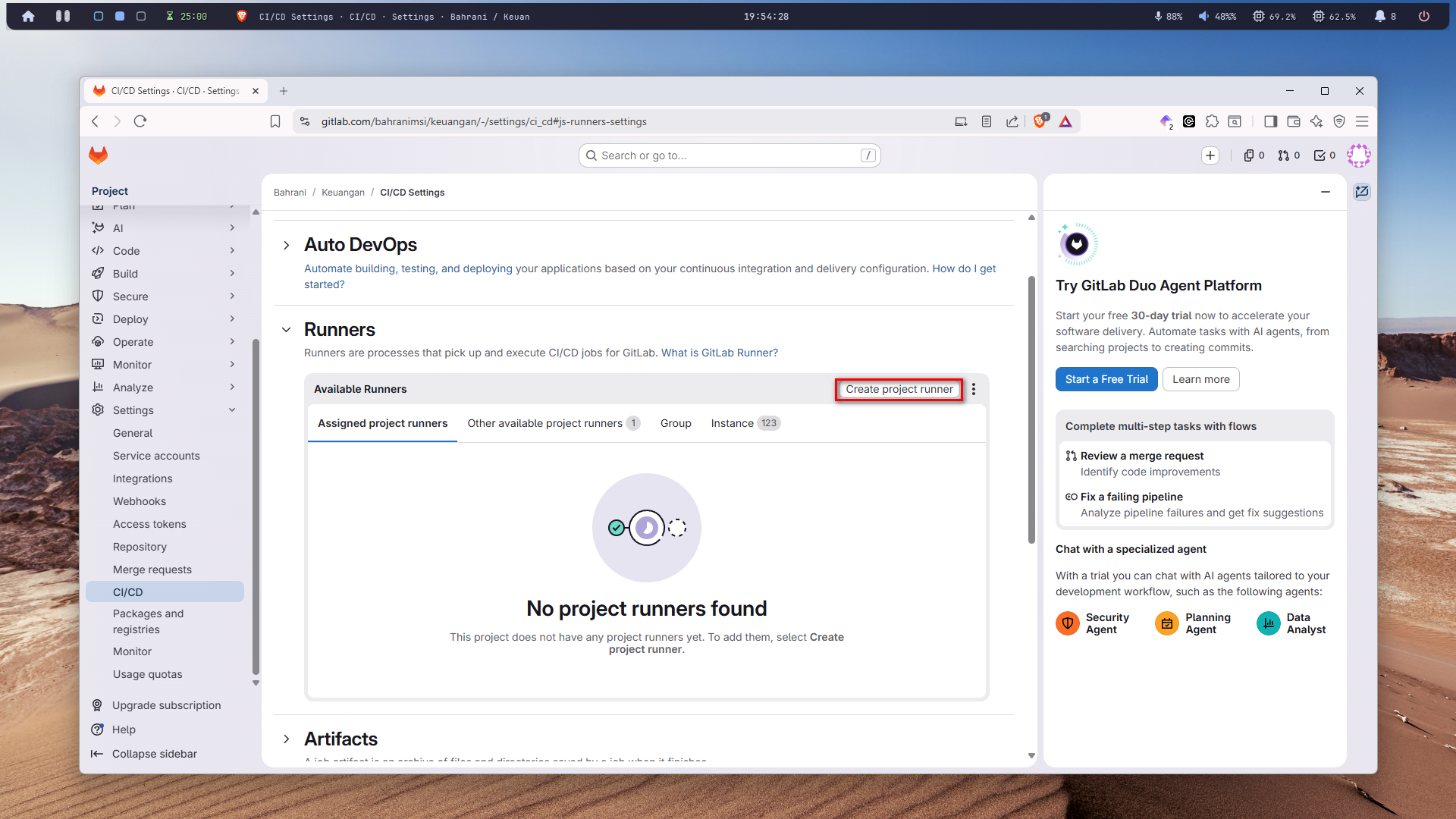Switch to Assigned project runners tab
This screenshot has width=1456, height=819.
(382, 423)
